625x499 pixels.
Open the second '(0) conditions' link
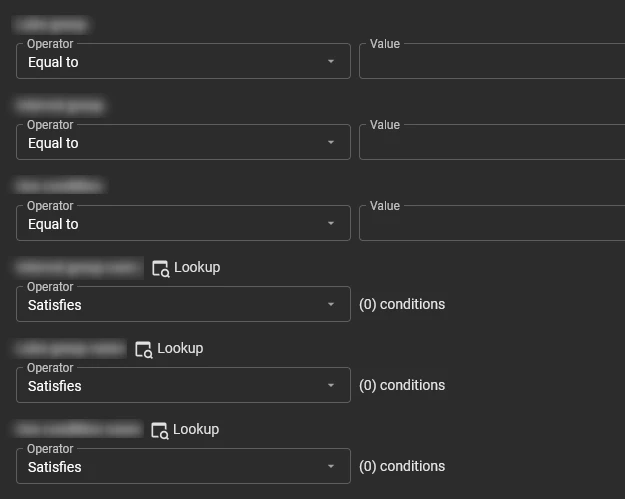pyautogui.click(x=402, y=385)
